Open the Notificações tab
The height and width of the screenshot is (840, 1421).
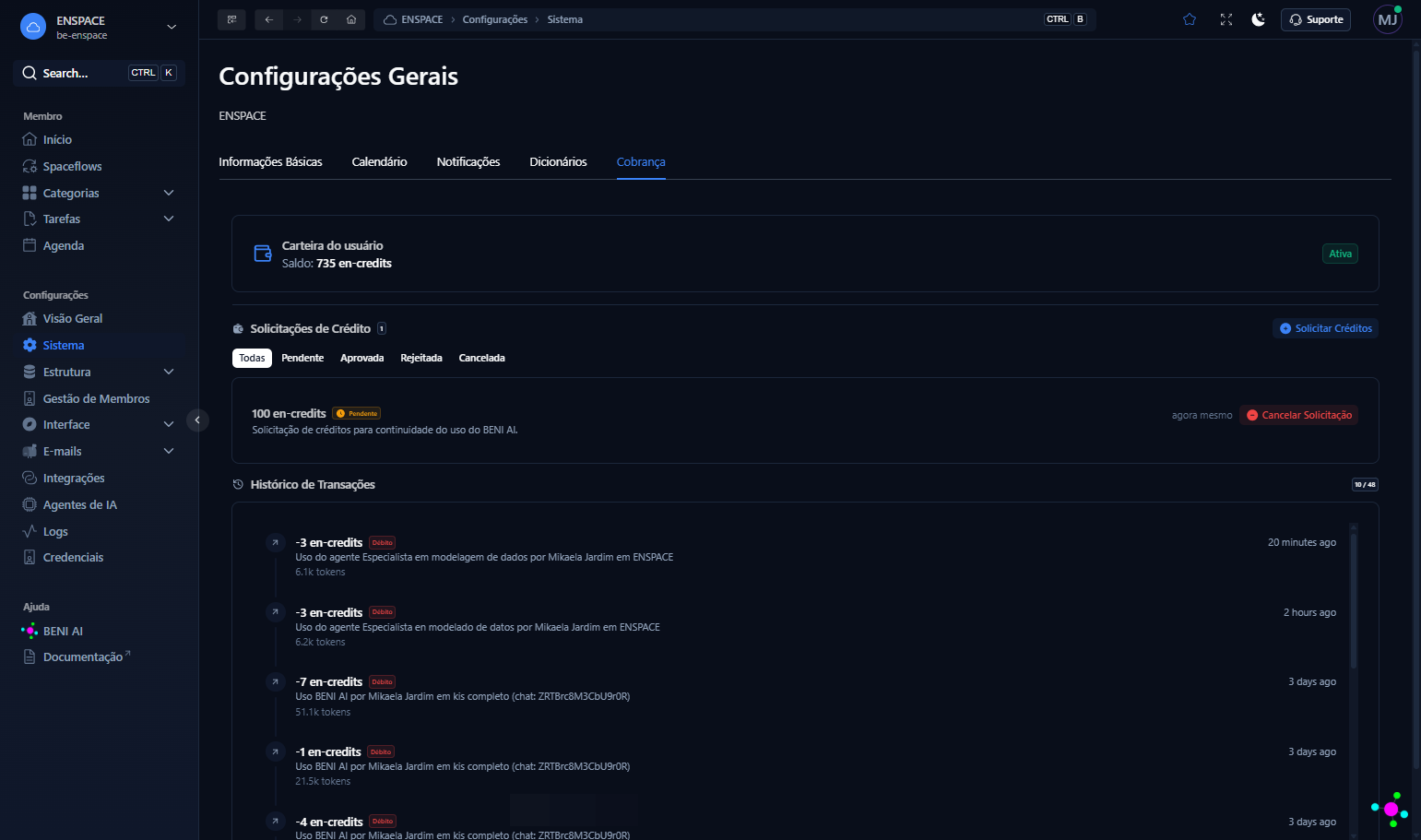(468, 161)
